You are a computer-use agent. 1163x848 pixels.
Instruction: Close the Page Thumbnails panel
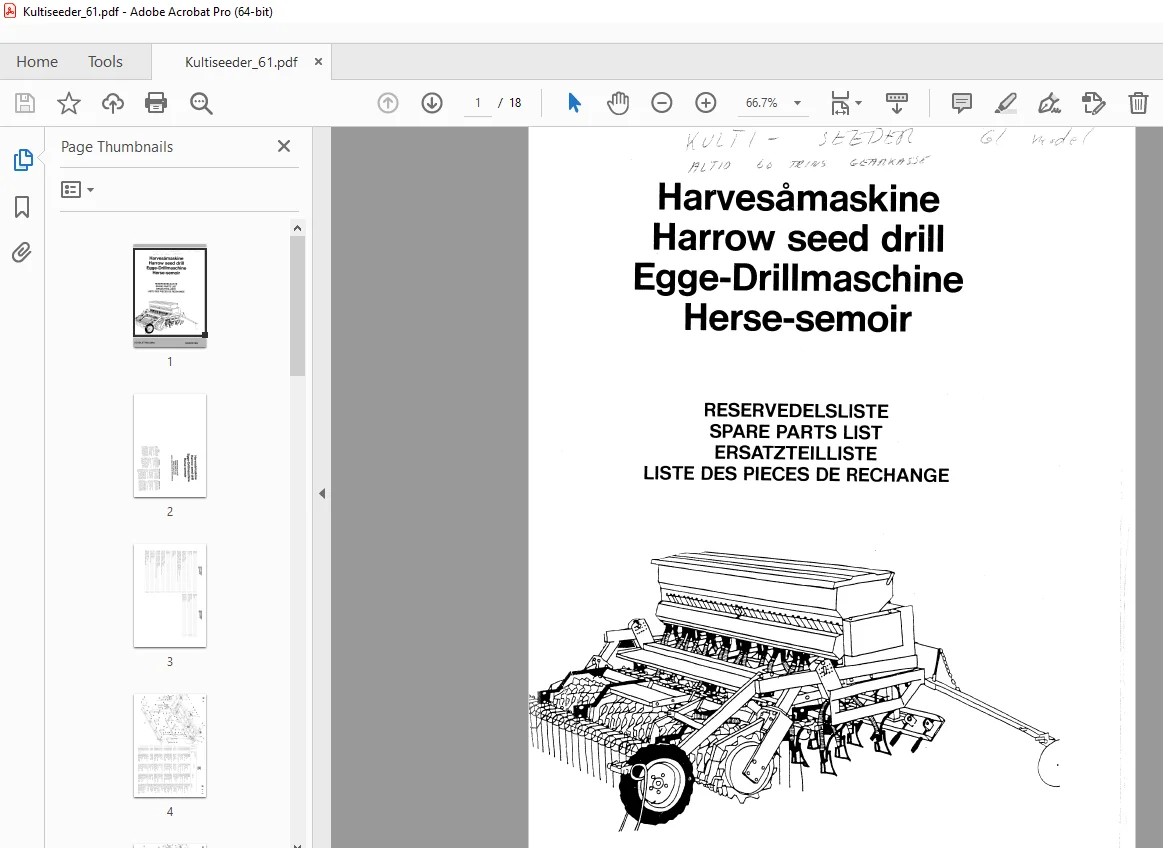click(283, 146)
